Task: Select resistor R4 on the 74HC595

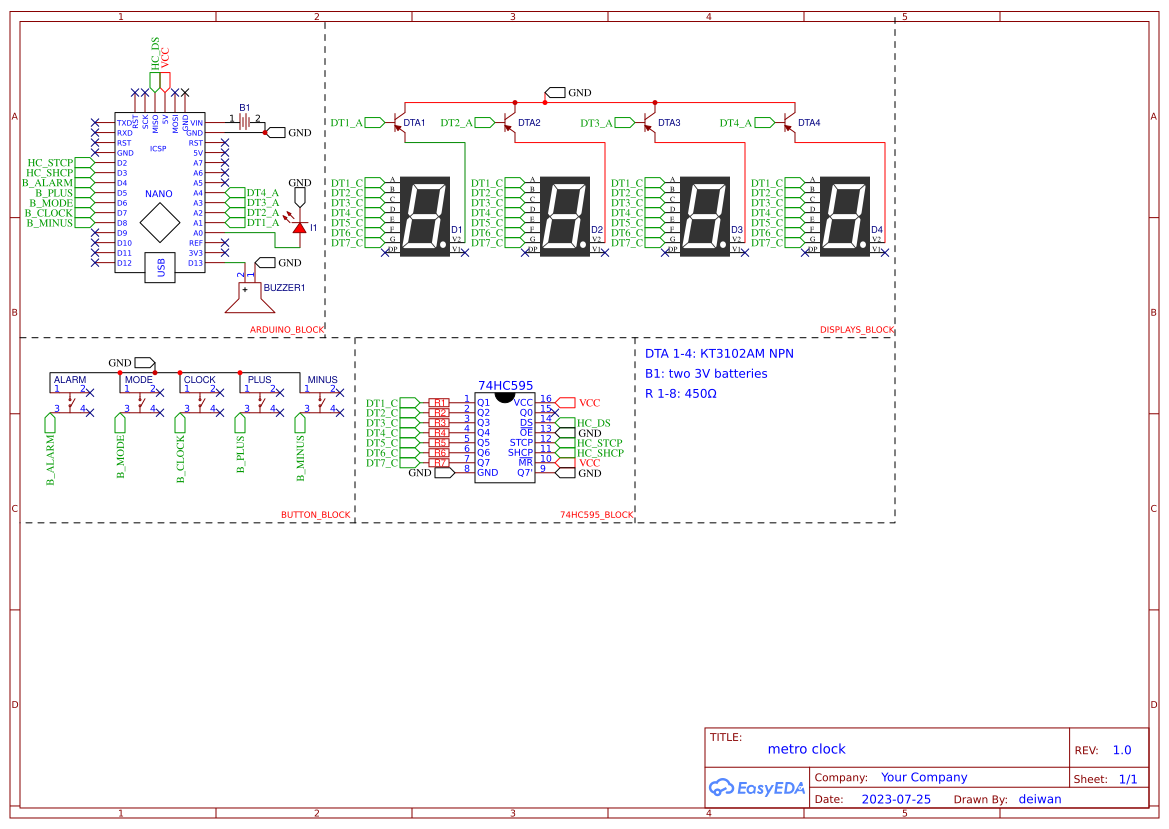Action: (440, 432)
